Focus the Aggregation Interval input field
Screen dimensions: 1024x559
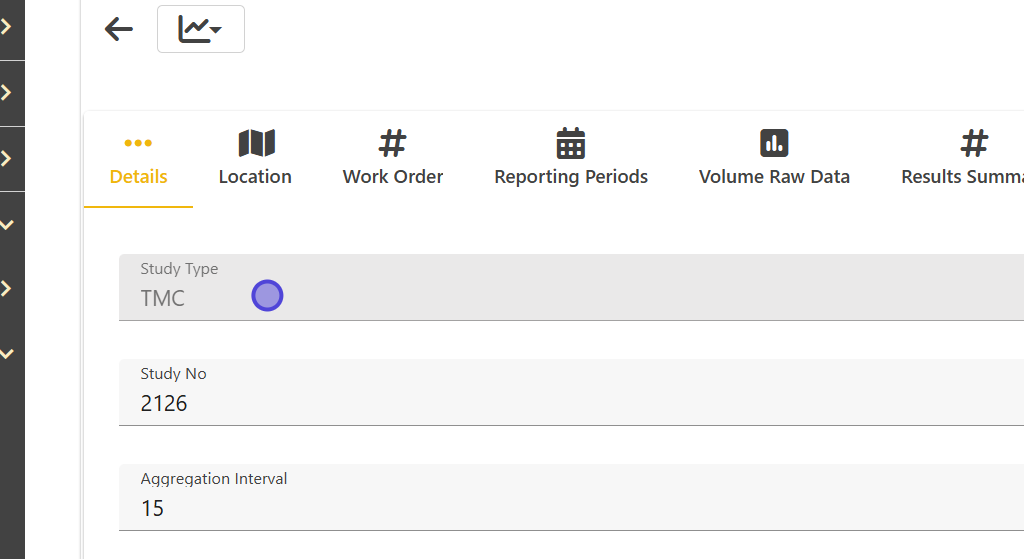point(570,508)
